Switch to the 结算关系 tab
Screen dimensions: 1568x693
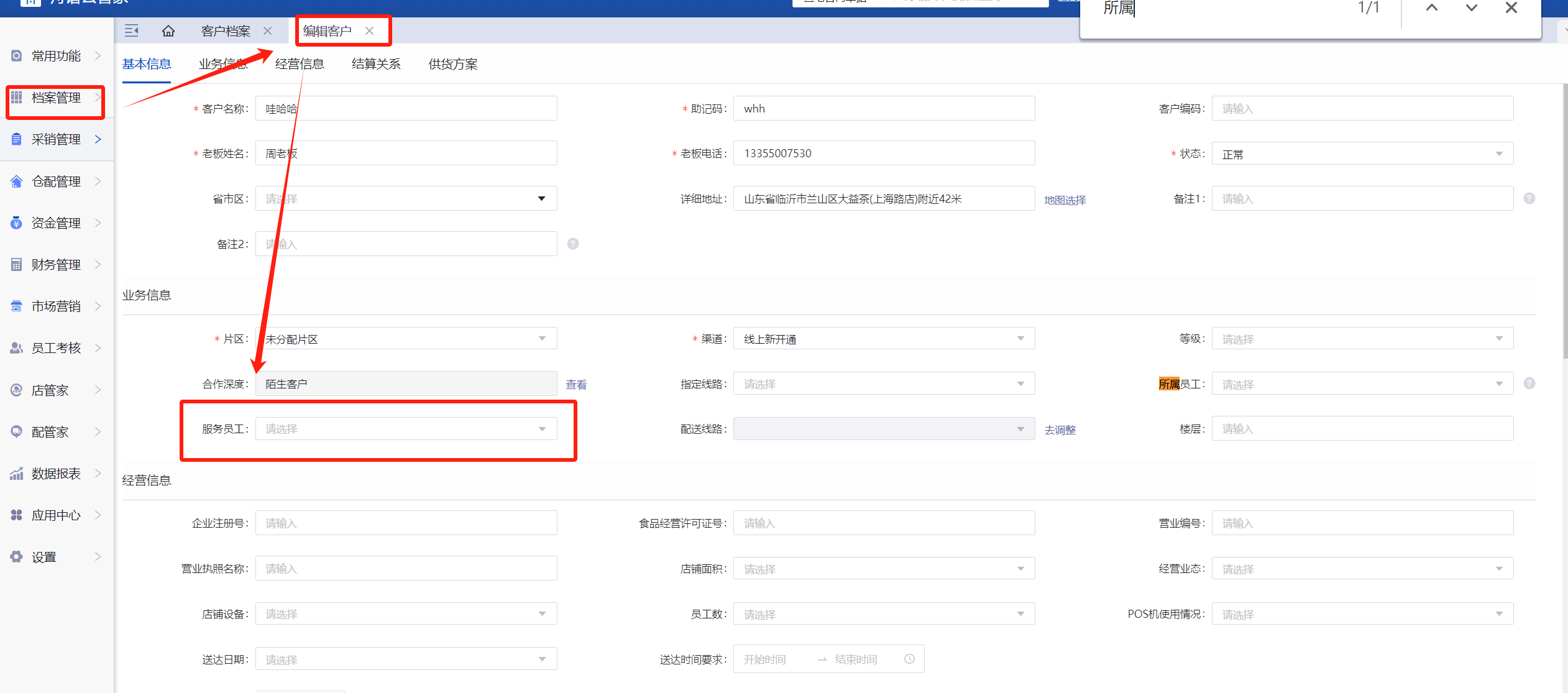coord(376,64)
